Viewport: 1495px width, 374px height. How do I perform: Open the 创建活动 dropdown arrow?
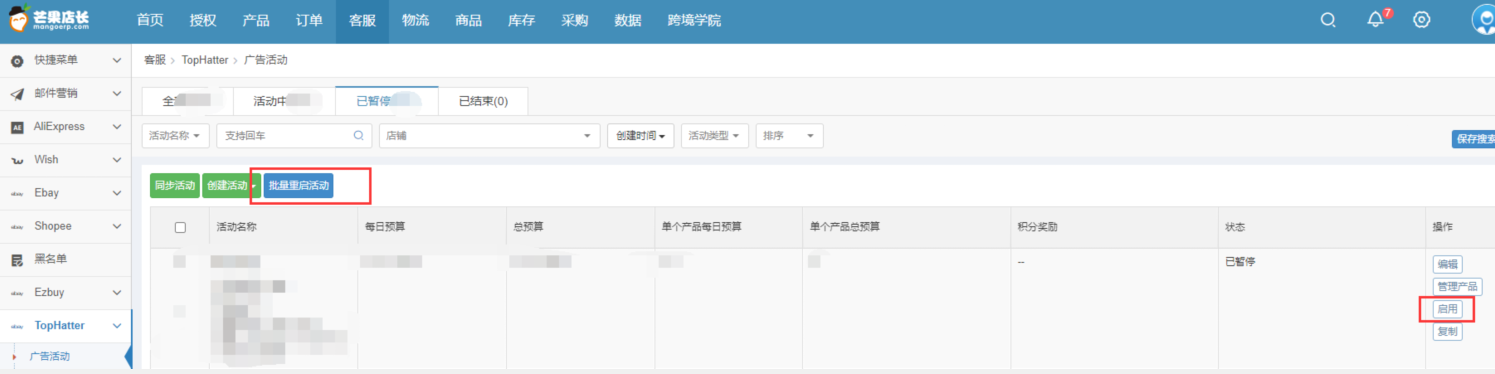point(255,186)
